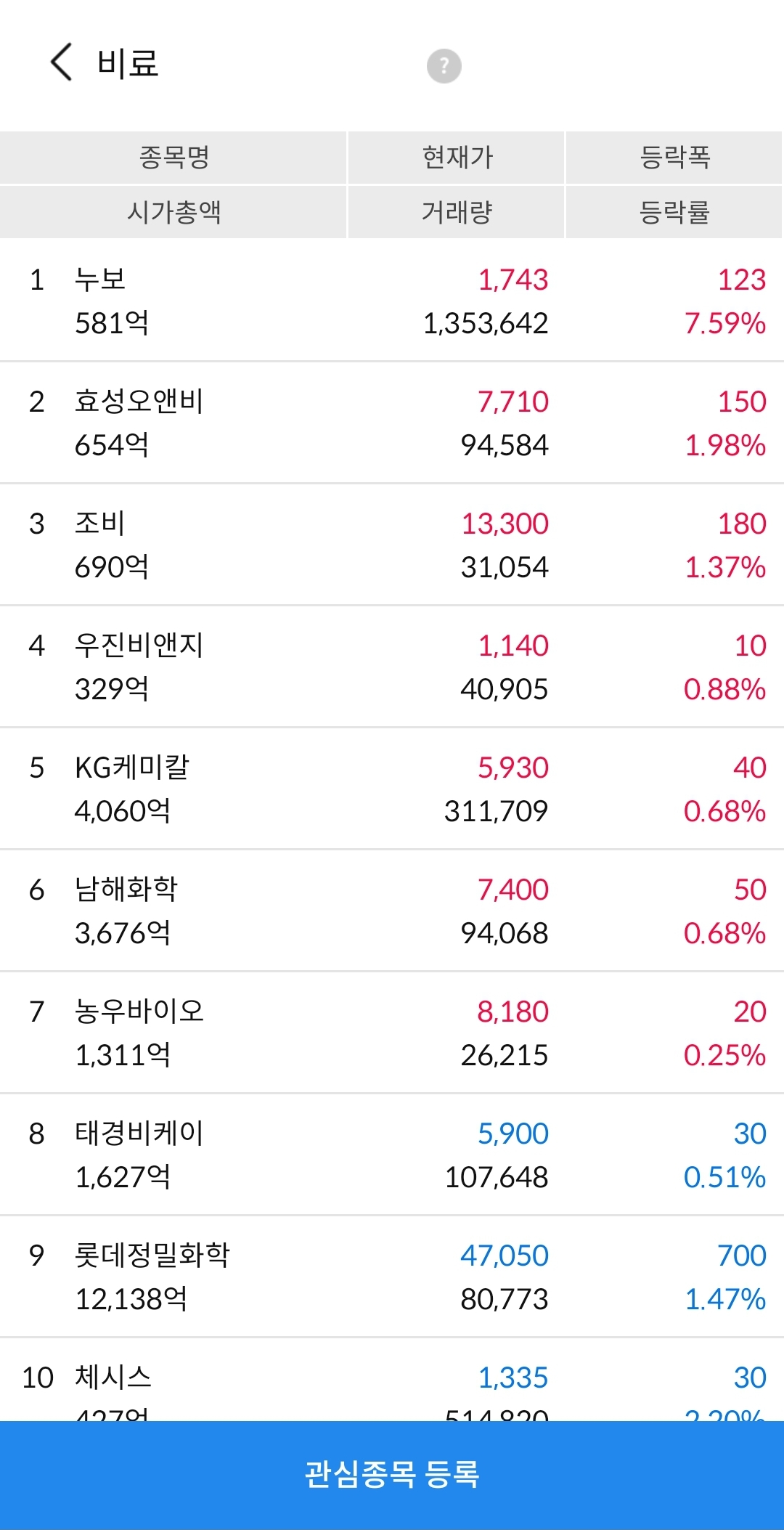The width and height of the screenshot is (784, 1530).
Task: Open the 농우바이오 stock details
Action: point(392,1033)
